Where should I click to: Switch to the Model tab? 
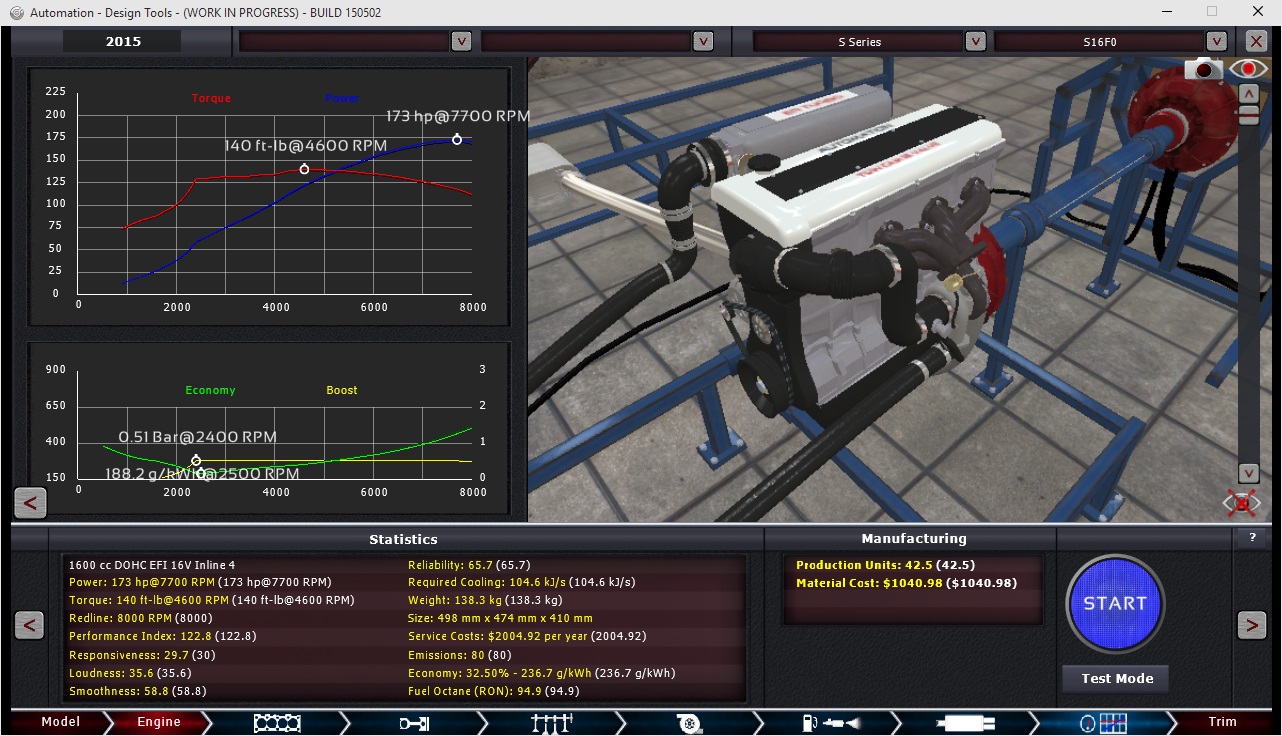(60, 722)
